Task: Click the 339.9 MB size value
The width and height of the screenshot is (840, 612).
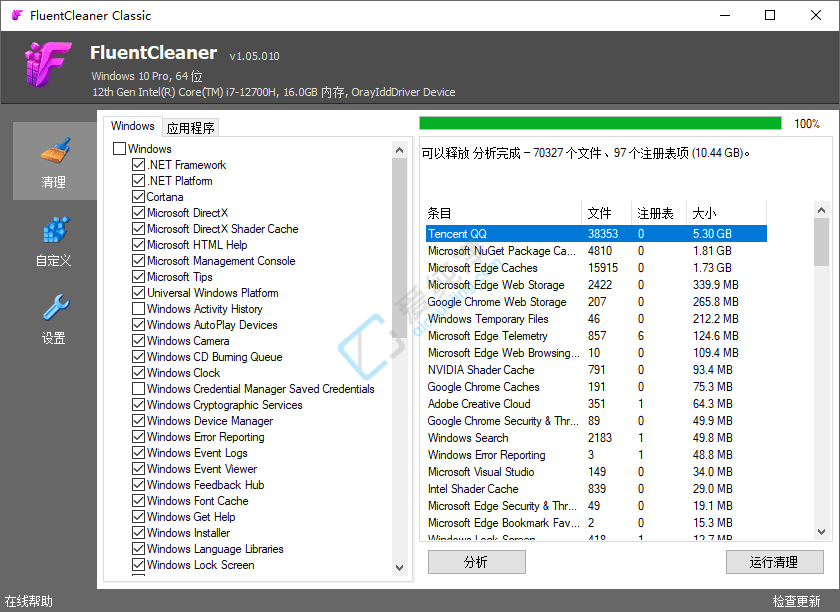Action: click(715, 285)
